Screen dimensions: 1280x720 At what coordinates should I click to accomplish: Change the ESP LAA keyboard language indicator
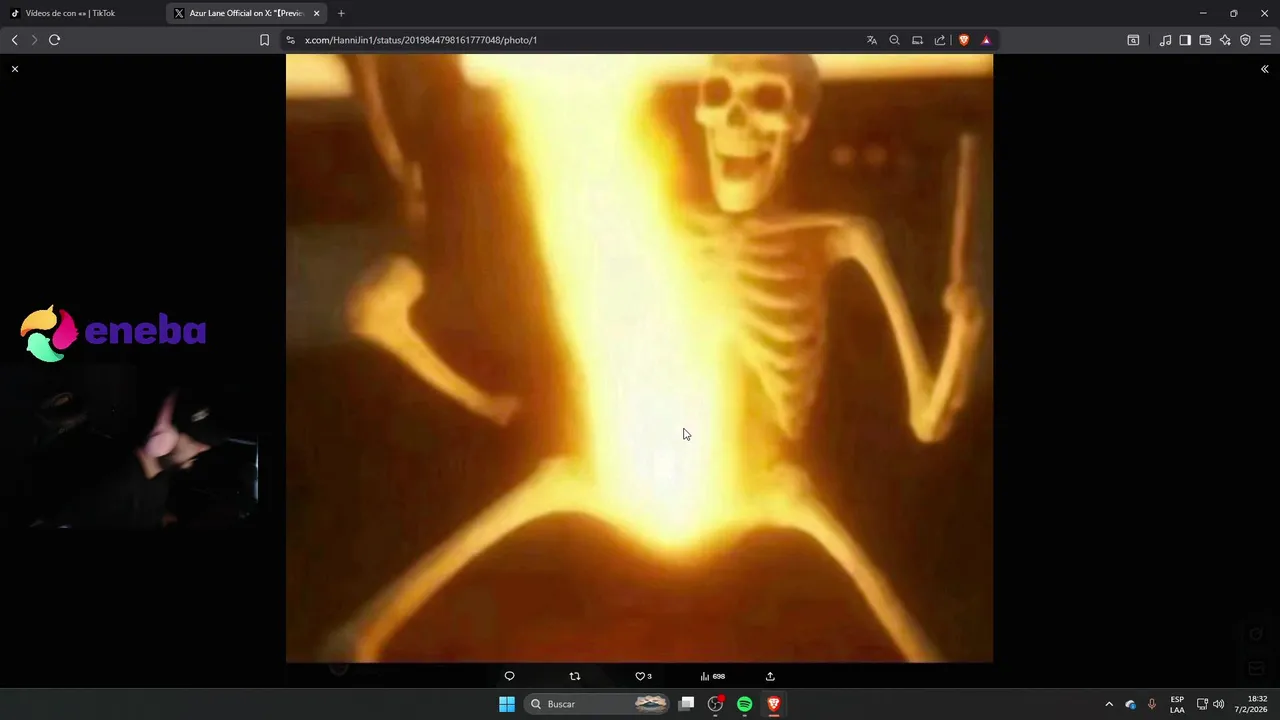click(1177, 704)
